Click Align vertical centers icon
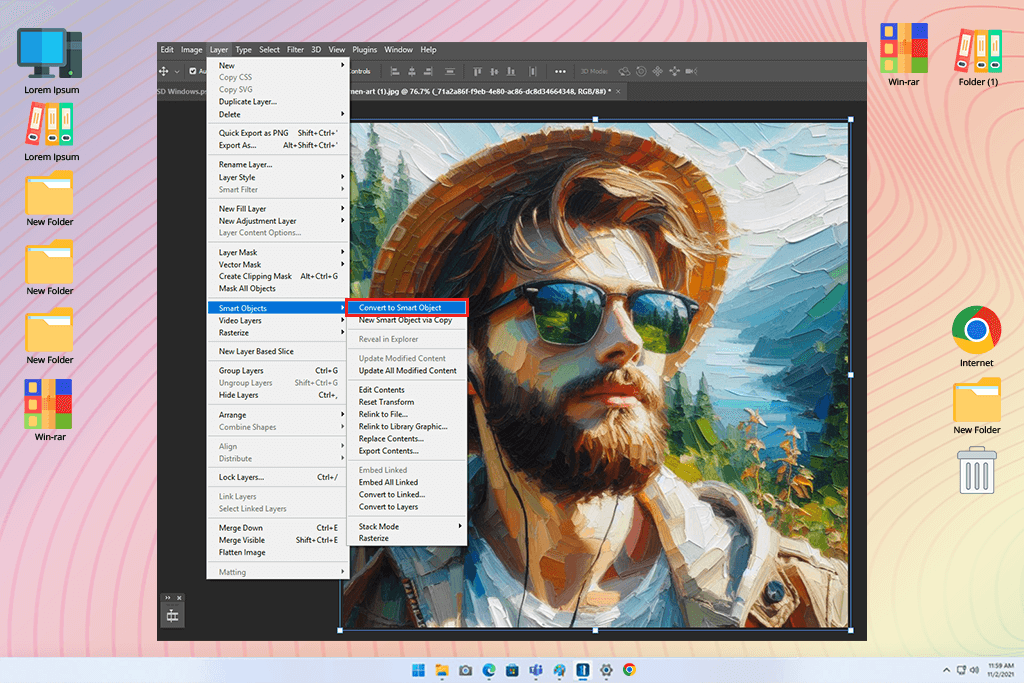 [494, 71]
